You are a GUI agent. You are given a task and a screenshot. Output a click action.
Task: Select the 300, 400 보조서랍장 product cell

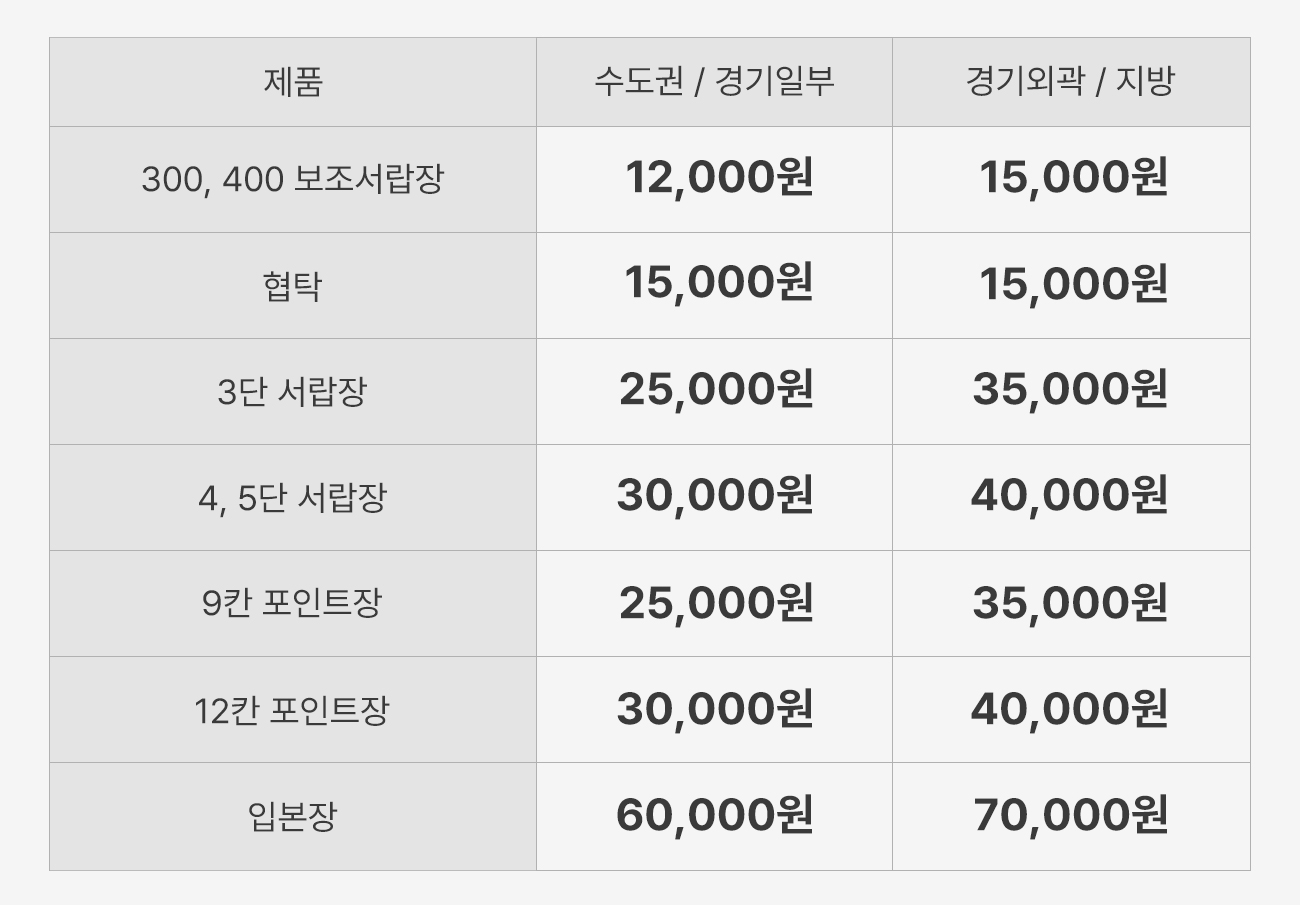coord(292,180)
